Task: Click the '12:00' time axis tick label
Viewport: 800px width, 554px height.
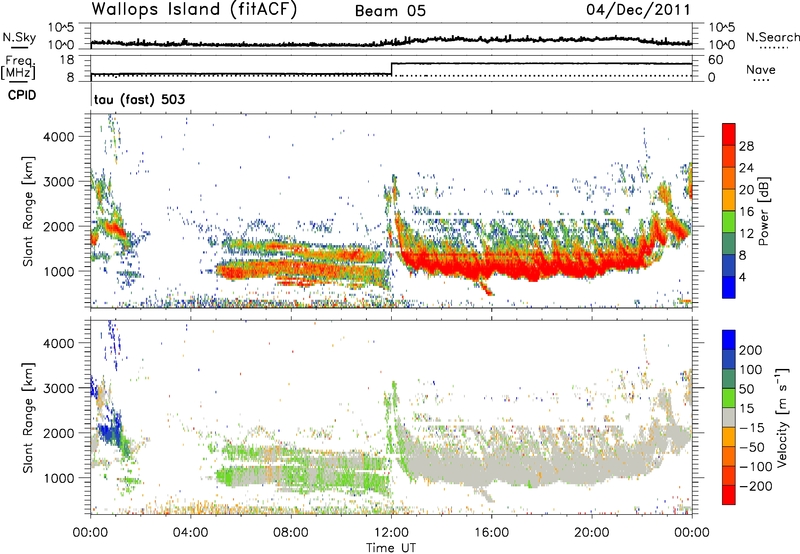Action: [391, 533]
